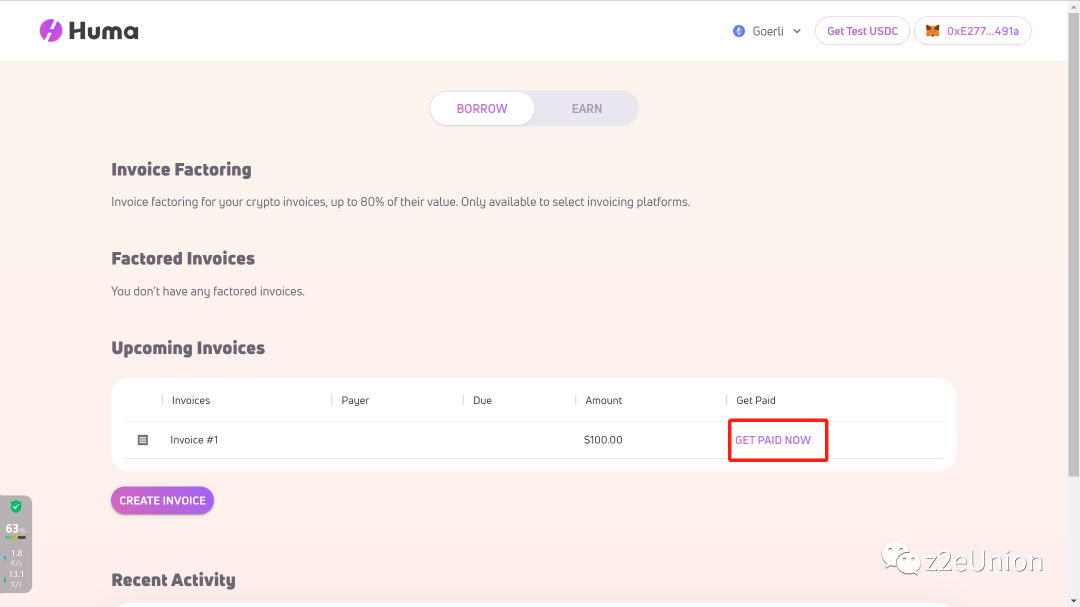Click the document icon beside Invoice #1

[x=143, y=440]
